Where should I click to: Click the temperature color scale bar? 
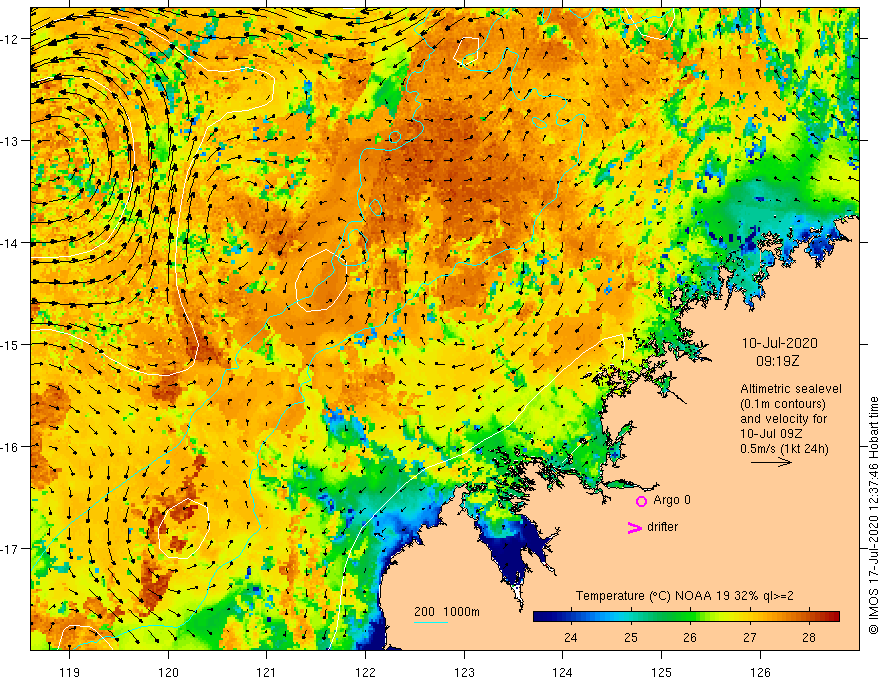686,617
